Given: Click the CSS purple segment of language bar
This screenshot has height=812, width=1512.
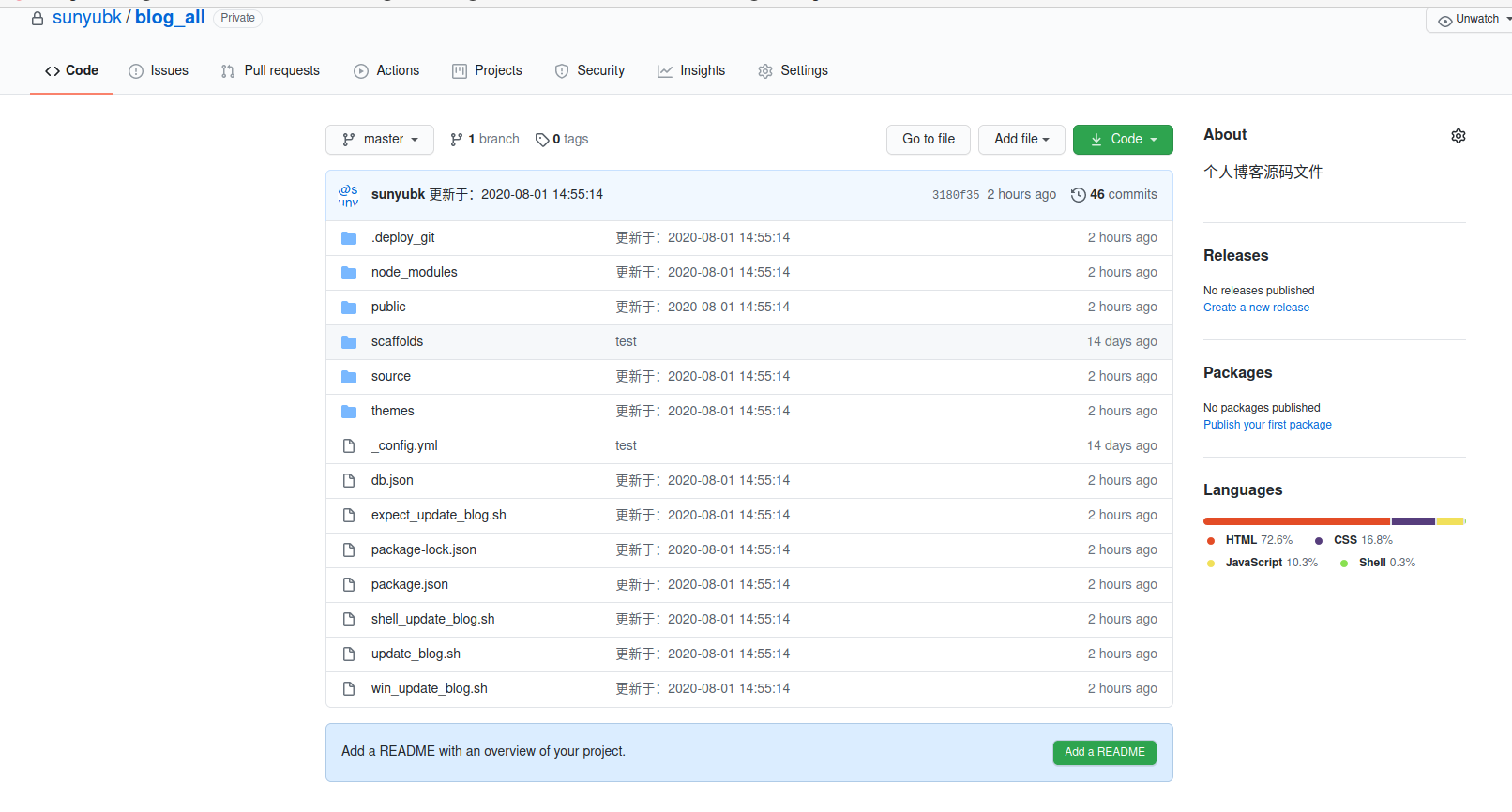Looking at the screenshot, I should [1414, 521].
